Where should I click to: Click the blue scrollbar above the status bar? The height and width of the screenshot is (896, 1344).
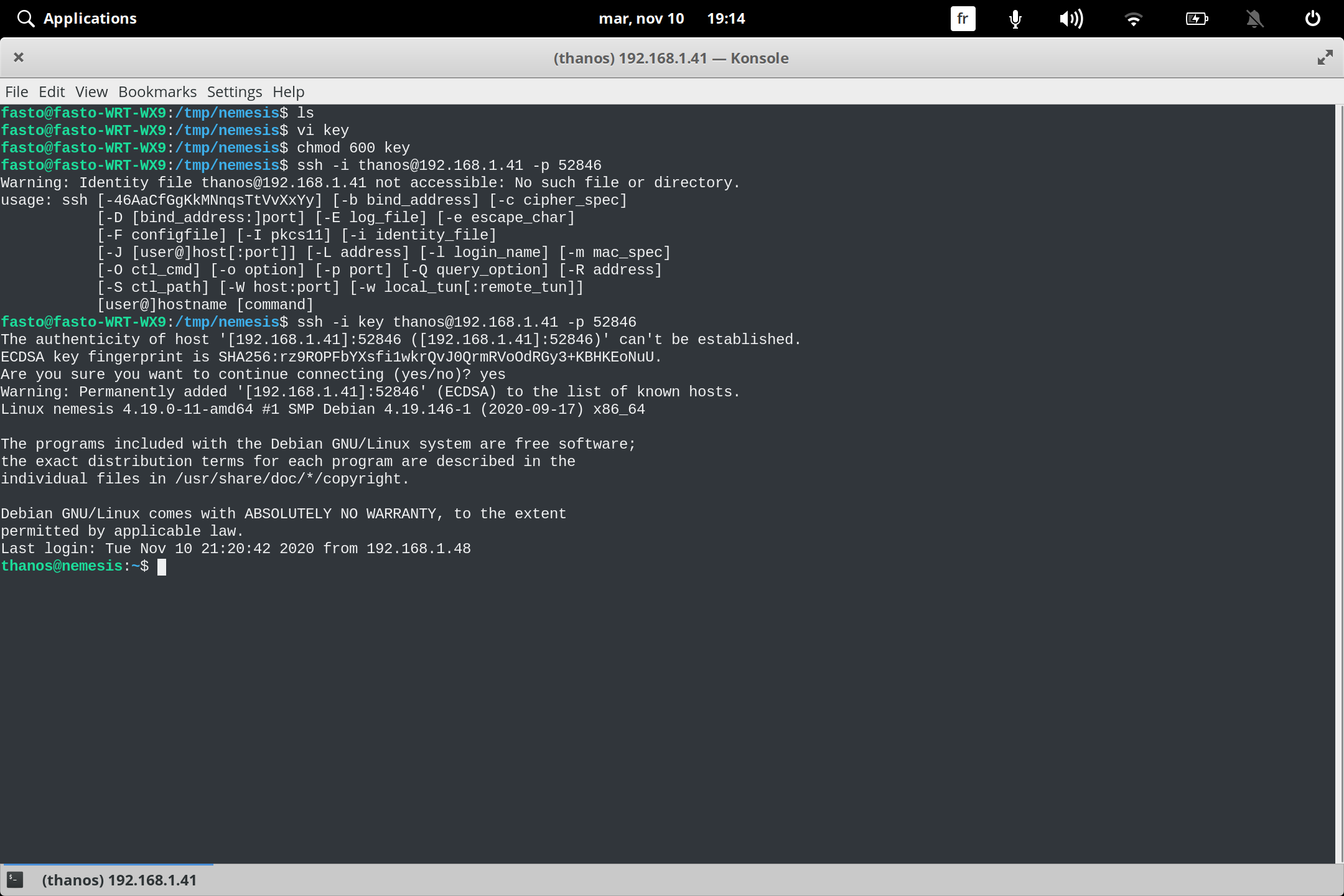(107, 864)
